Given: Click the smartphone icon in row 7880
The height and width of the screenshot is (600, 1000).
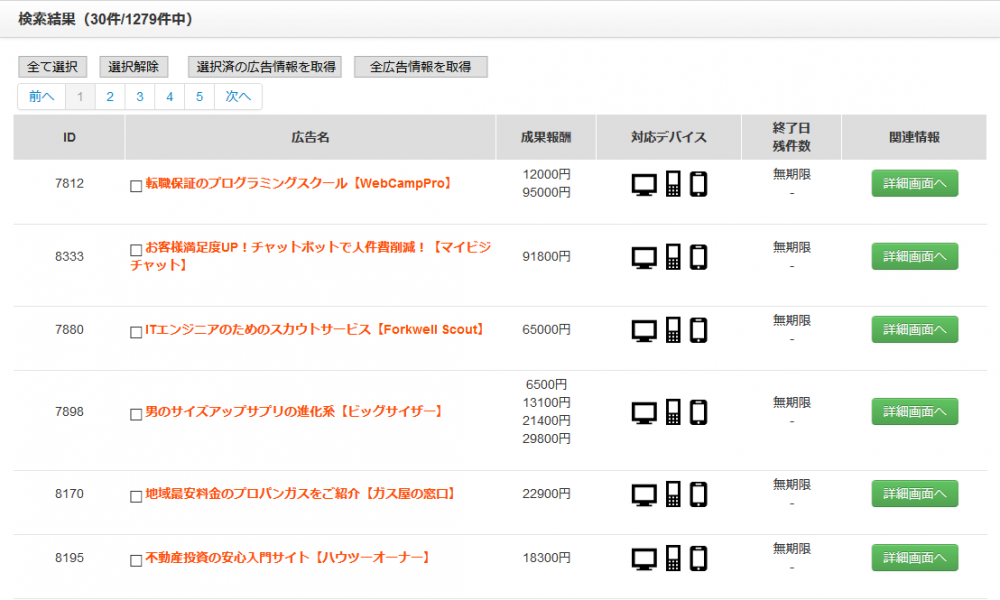Looking at the screenshot, I should [x=698, y=331].
